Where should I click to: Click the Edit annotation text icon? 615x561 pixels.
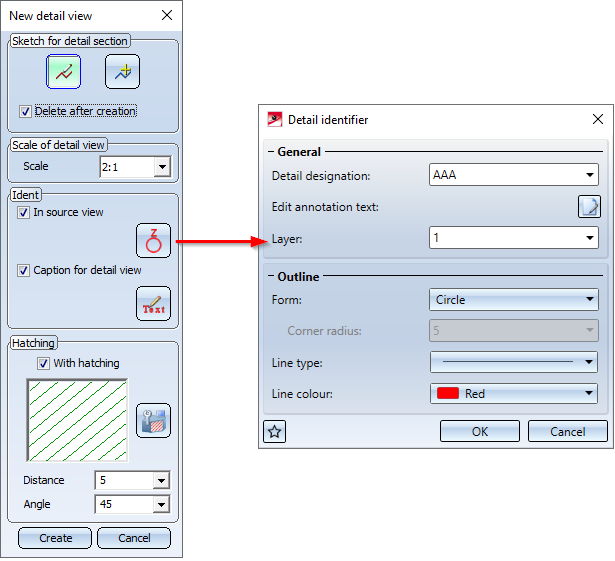point(589,206)
